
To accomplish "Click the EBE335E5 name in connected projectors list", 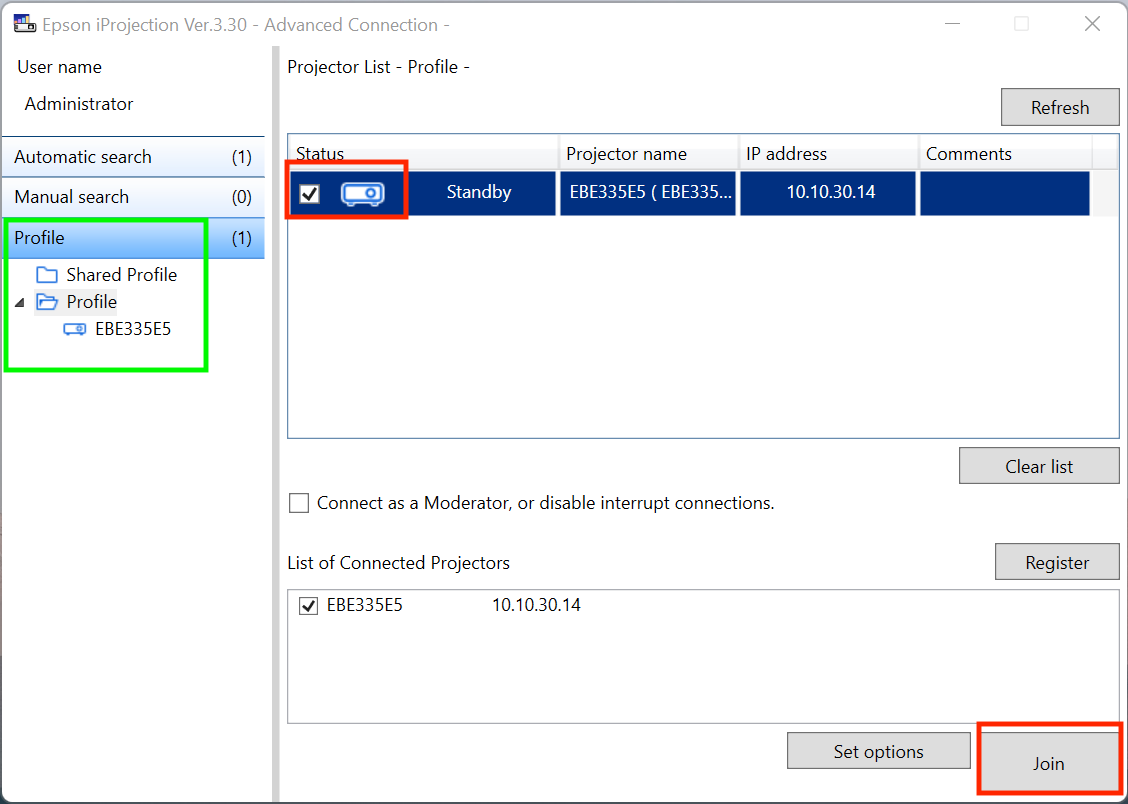I will [365, 605].
